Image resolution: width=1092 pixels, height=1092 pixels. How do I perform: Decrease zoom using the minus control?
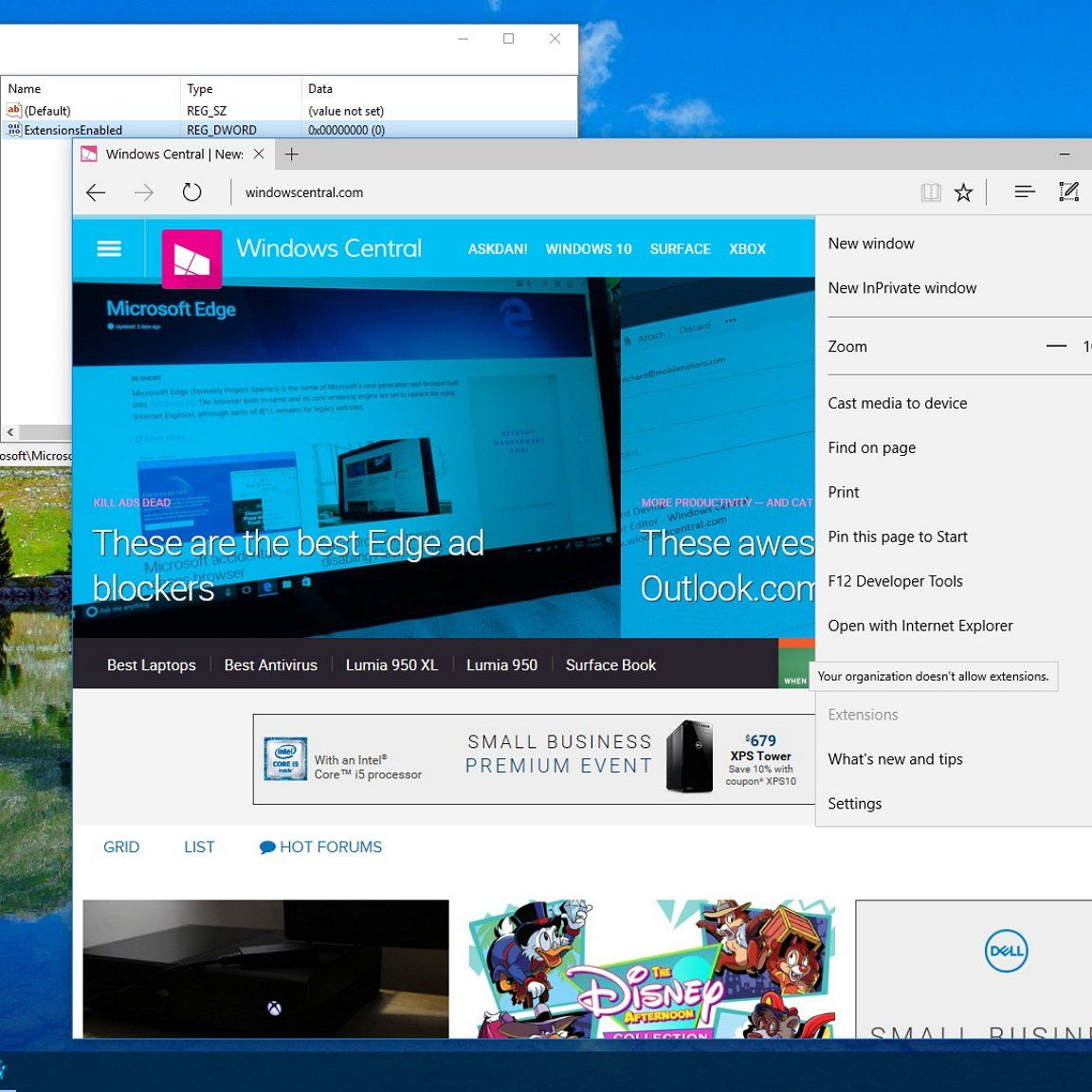1055,346
